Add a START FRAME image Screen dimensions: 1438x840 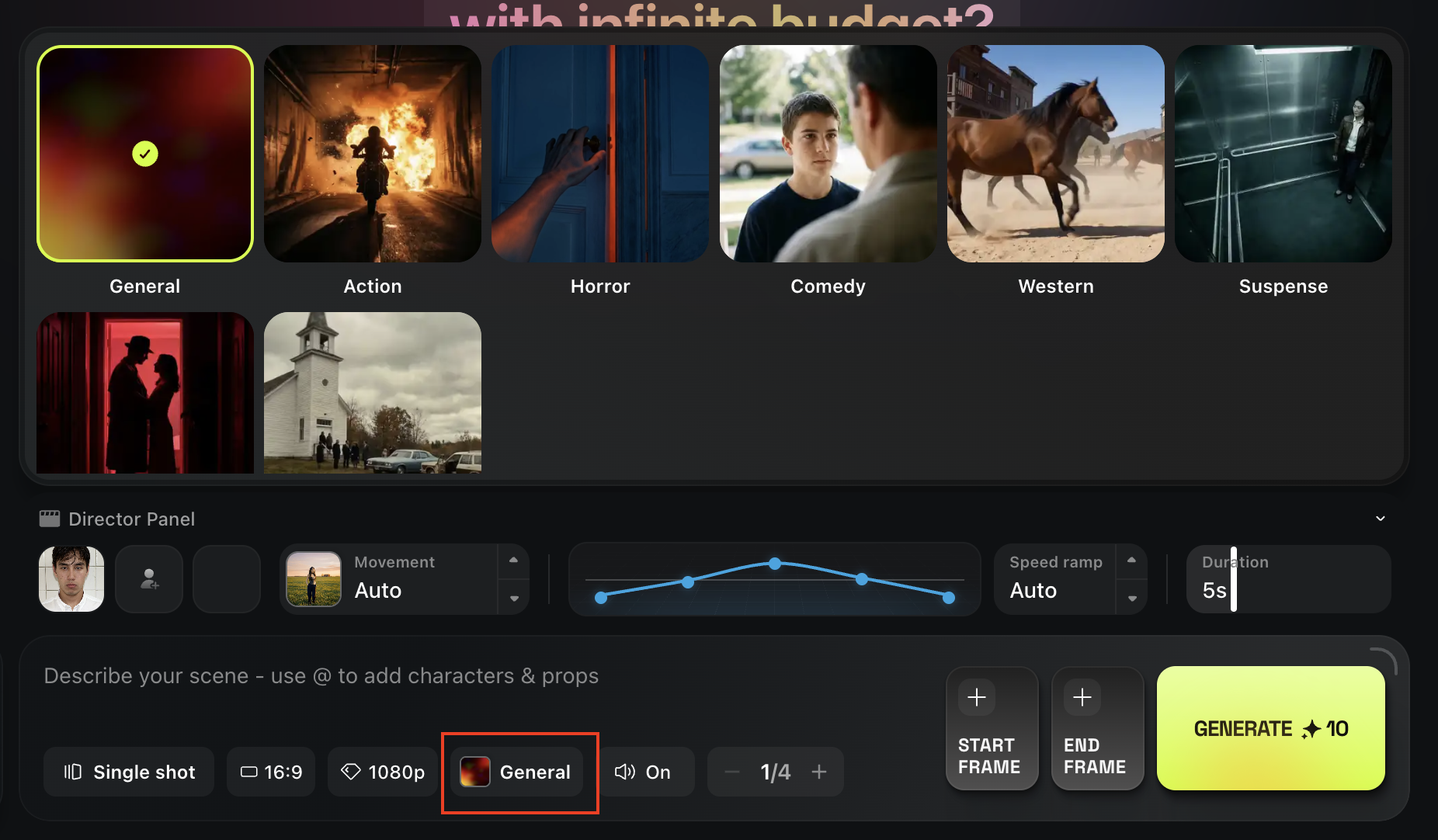pyautogui.click(x=992, y=728)
